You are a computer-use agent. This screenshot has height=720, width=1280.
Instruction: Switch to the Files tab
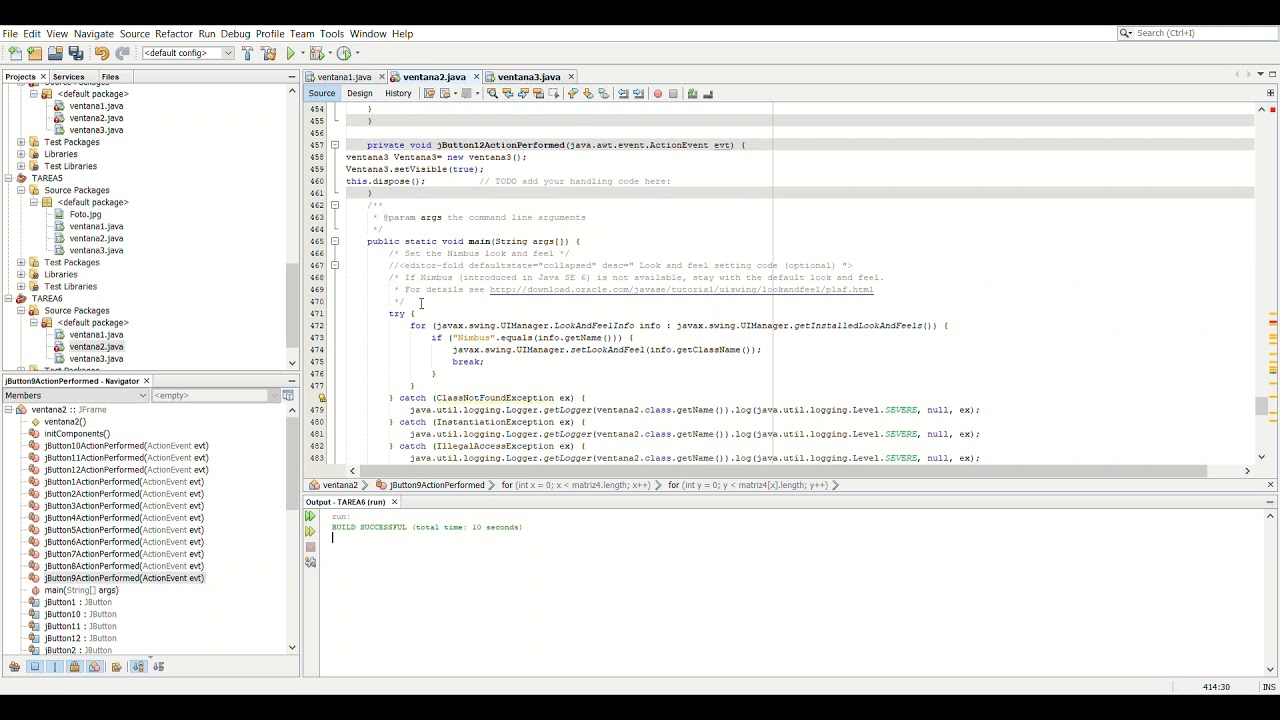(110, 77)
